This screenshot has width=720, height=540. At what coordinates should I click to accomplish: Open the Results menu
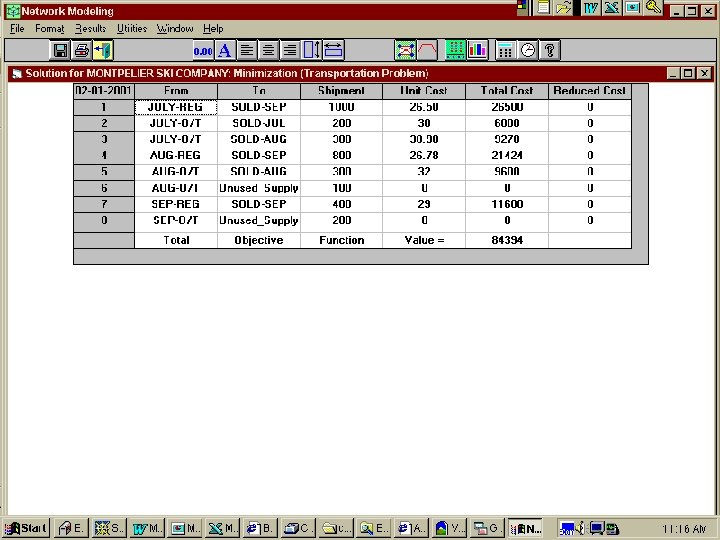(x=90, y=28)
